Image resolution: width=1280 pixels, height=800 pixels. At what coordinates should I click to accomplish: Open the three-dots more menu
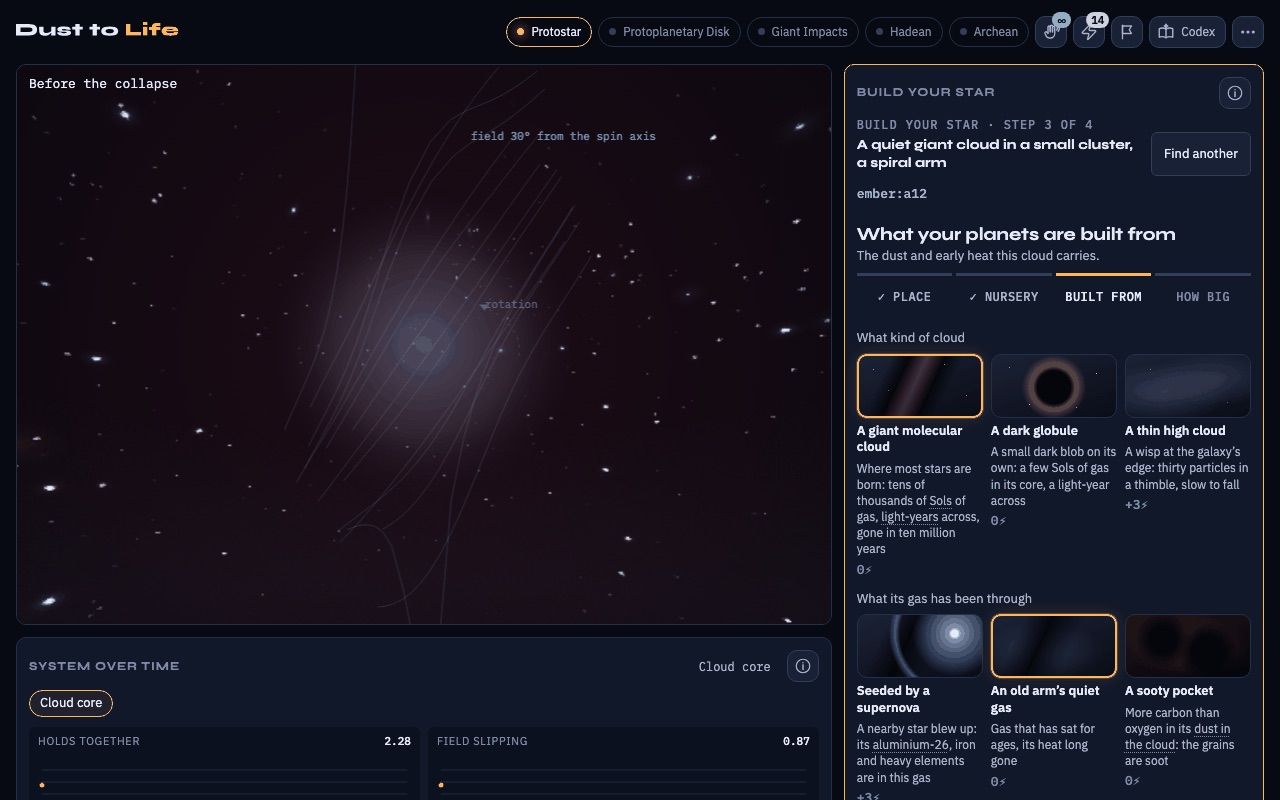coord(1248,32)
